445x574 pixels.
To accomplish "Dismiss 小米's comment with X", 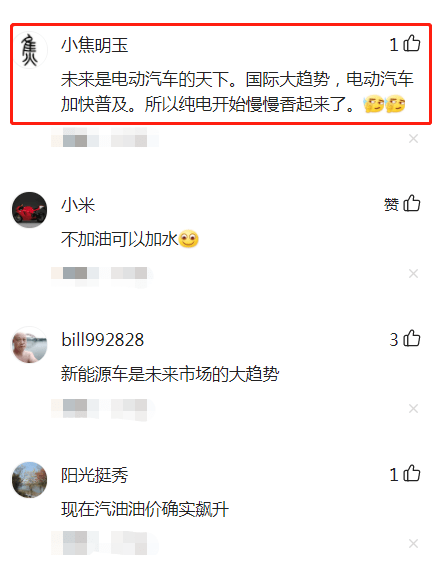I will (x=414, y=273).
